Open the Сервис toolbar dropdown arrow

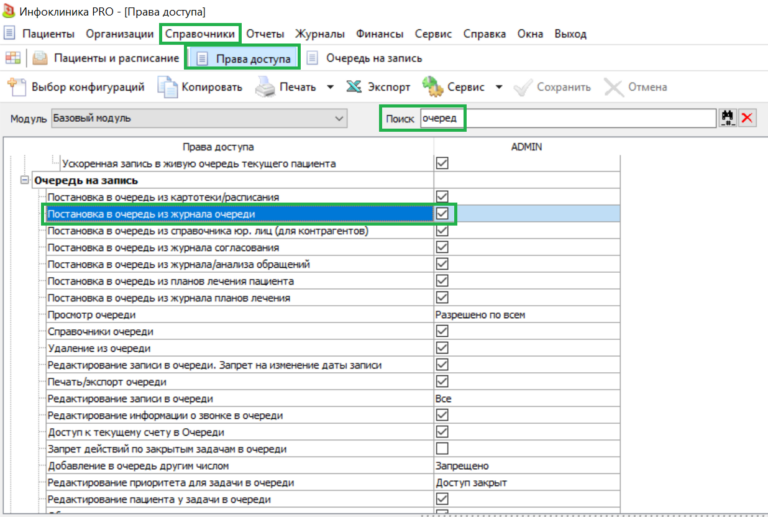coord(499,87)
